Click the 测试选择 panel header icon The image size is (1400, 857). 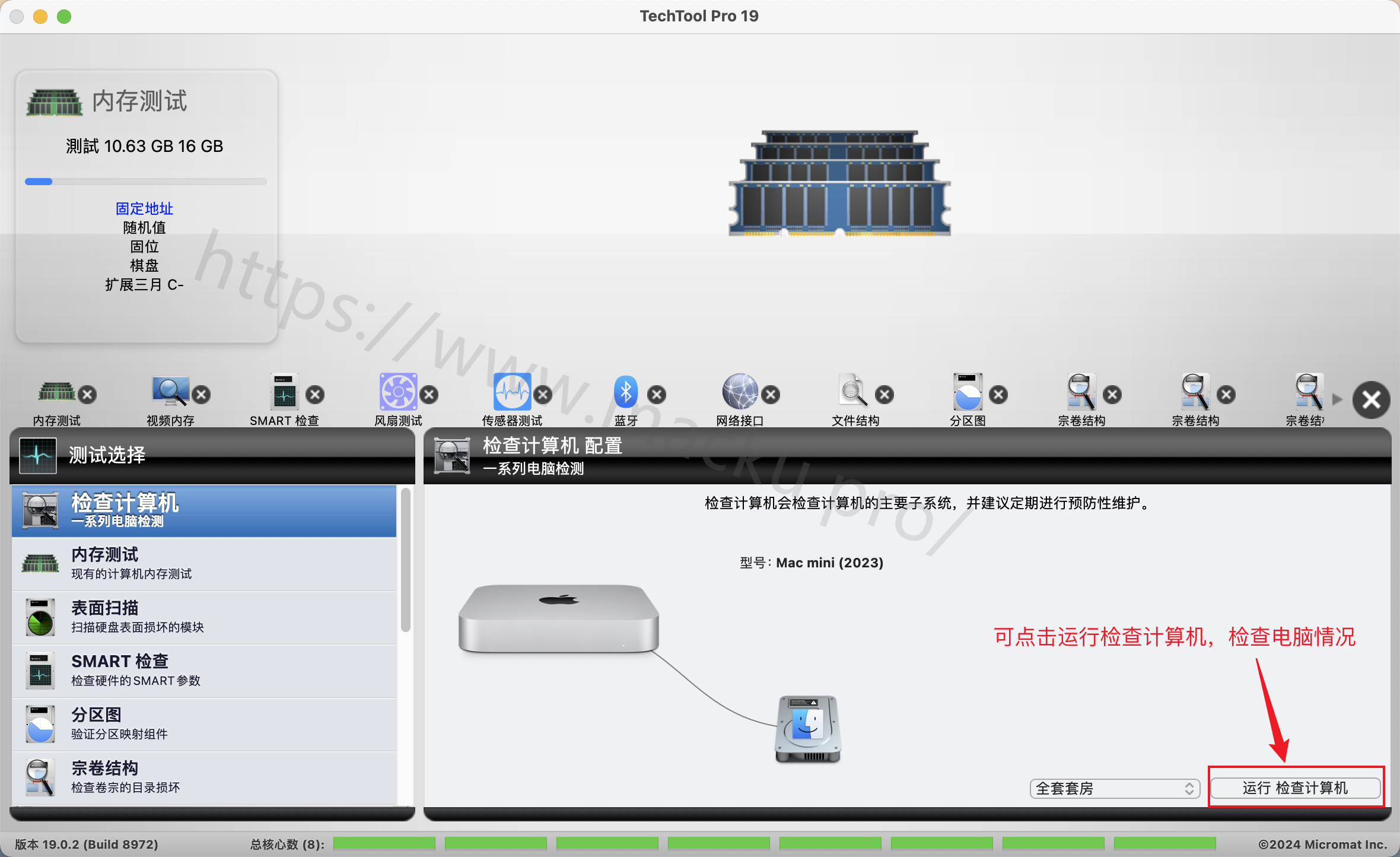[37, 455]
